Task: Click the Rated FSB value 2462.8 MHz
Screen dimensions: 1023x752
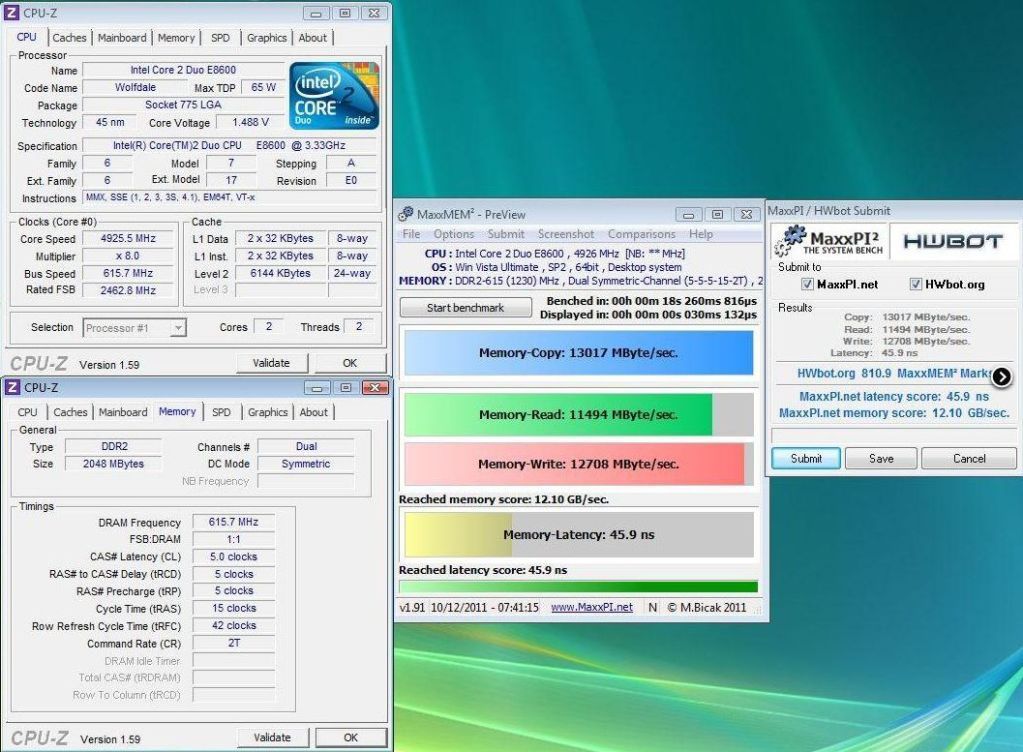Action: pos(128,290)
